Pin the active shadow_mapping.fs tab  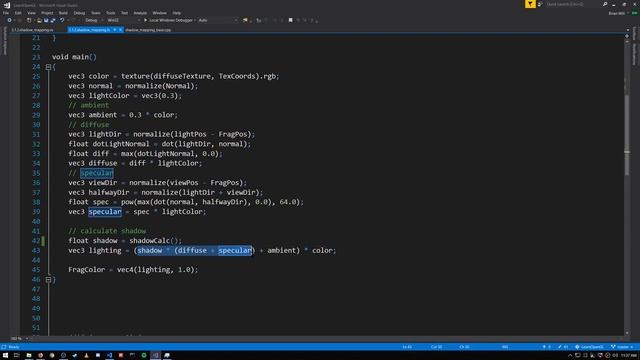click(x=115, y=30)
